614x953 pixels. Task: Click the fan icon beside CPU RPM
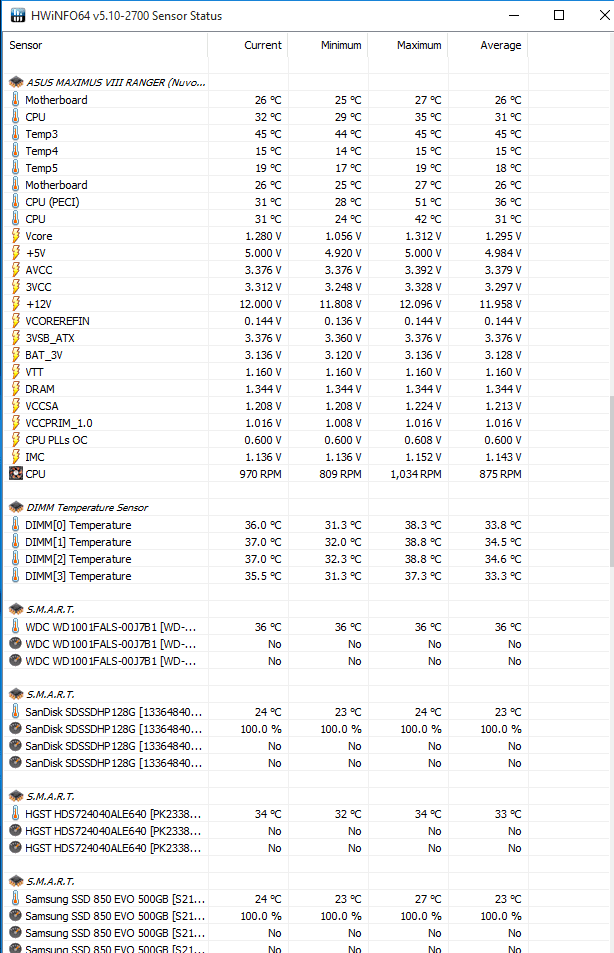tap(15, 474)
